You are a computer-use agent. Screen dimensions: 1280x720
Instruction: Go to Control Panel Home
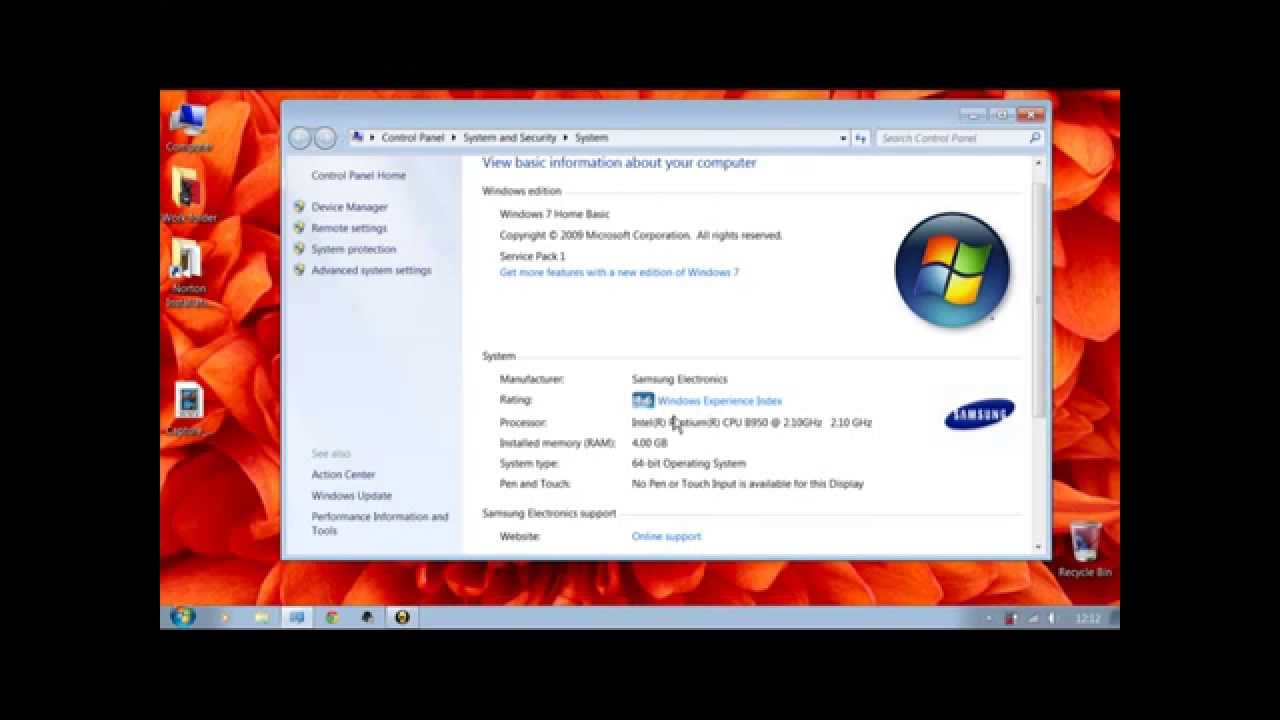359,175
